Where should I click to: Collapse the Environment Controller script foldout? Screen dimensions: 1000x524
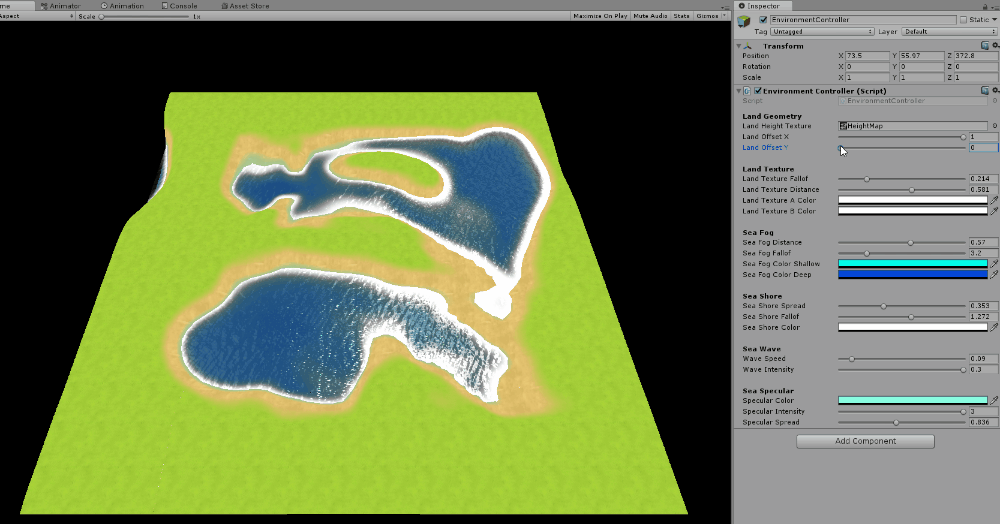(739, 91)
